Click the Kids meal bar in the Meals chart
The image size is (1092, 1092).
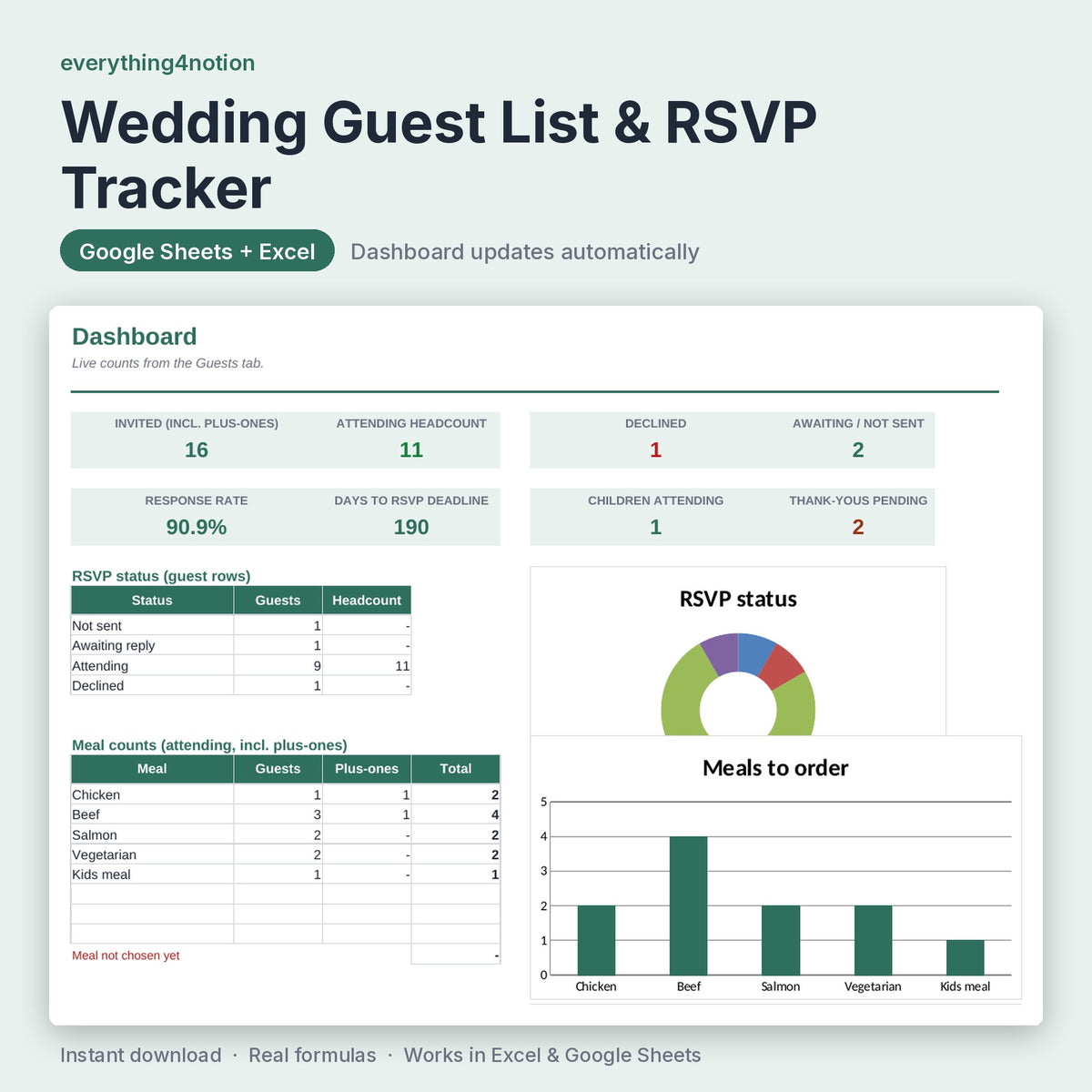pos(966,957)
